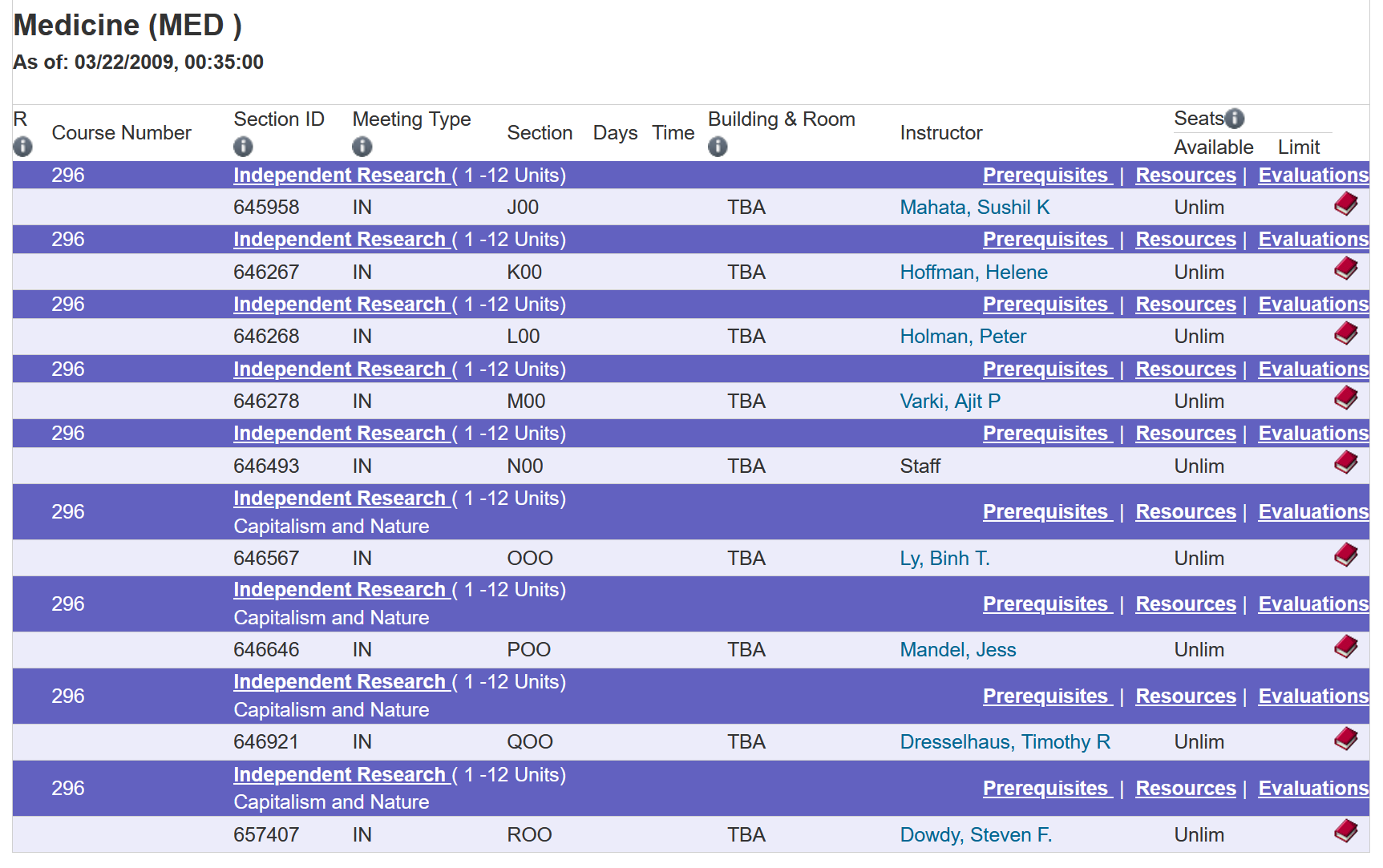Open Independent Research link above section 646567
The image size is (1383, 868).
[x=340, y=498]
